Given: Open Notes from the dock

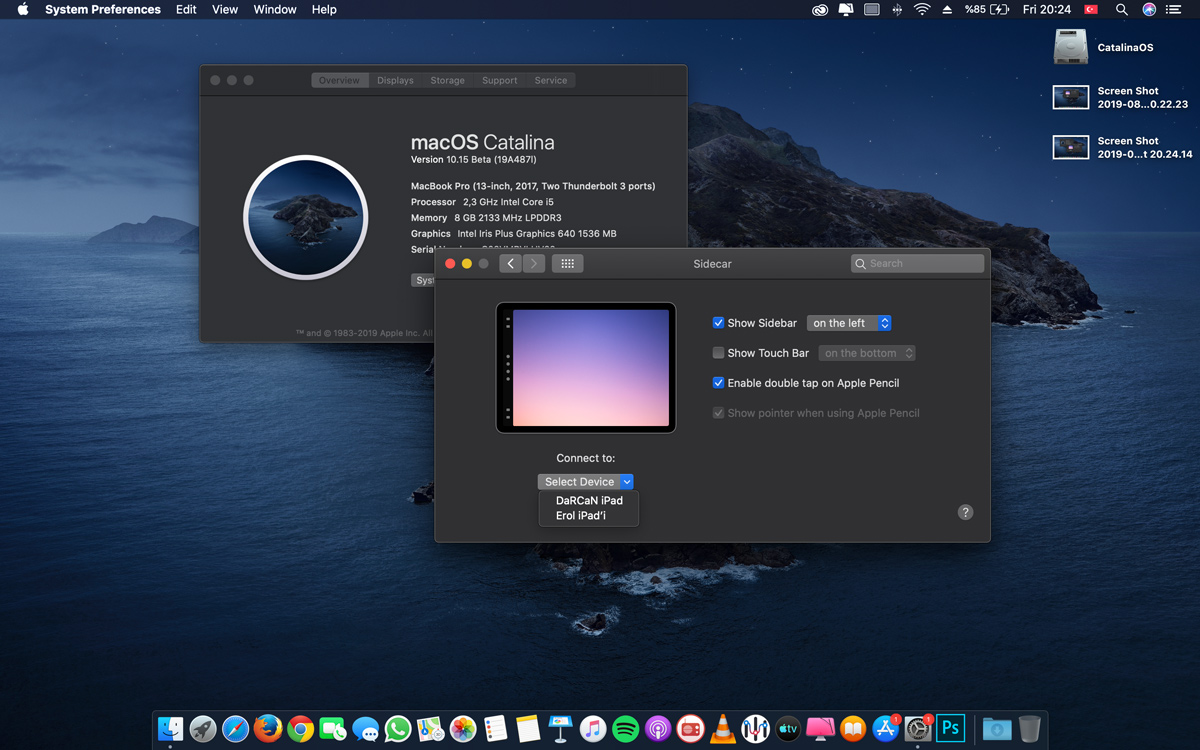Looking at the screenshot, I should coord(528,729).
